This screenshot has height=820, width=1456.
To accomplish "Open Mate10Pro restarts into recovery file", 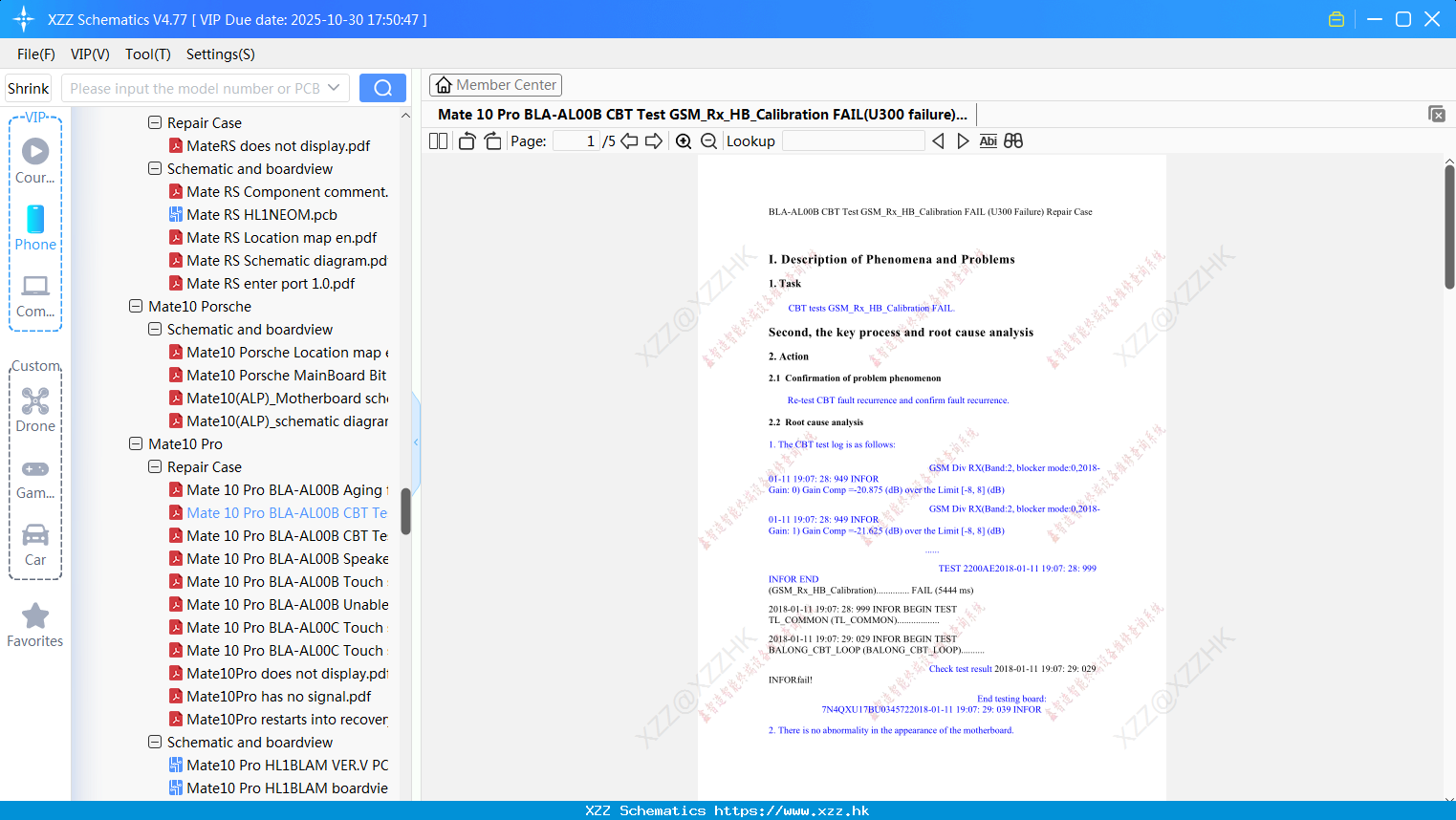I will click(278, 720).
